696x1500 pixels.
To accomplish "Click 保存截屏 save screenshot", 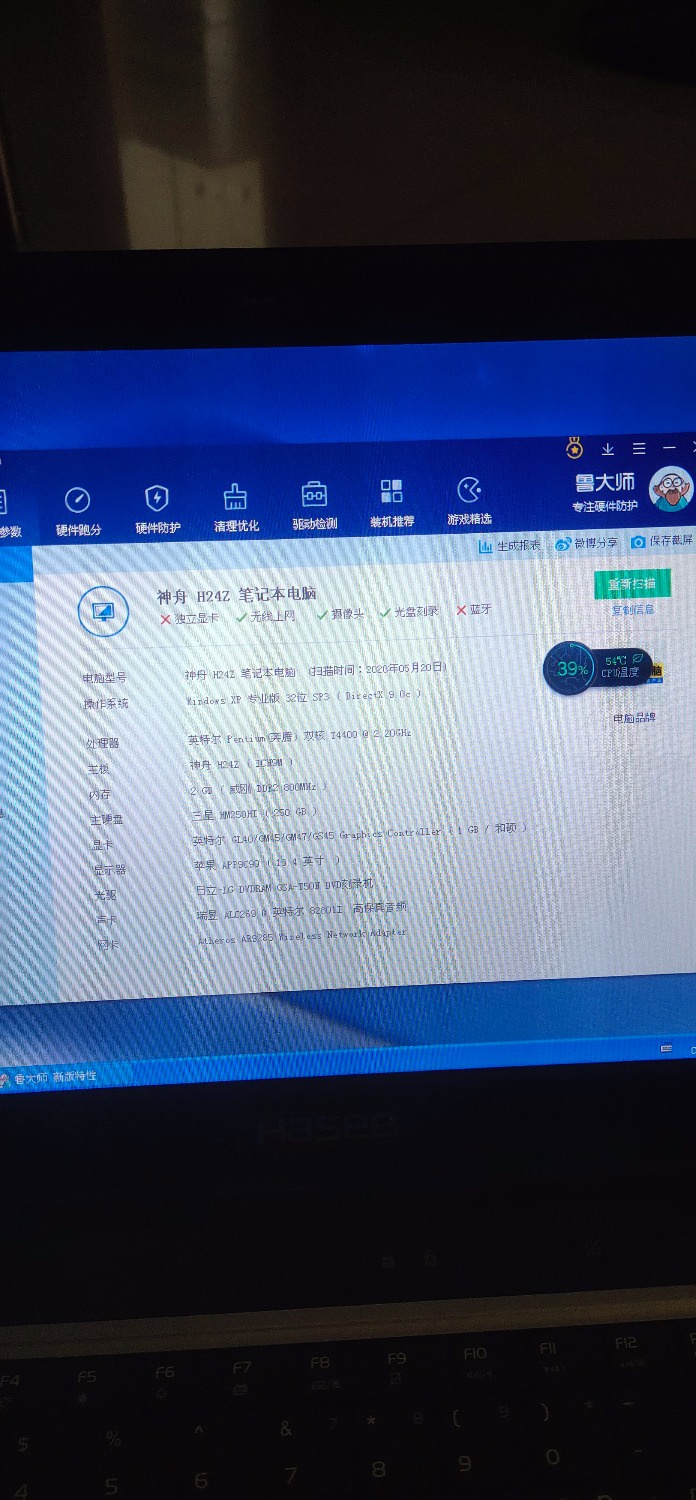I will pos(661,541).
